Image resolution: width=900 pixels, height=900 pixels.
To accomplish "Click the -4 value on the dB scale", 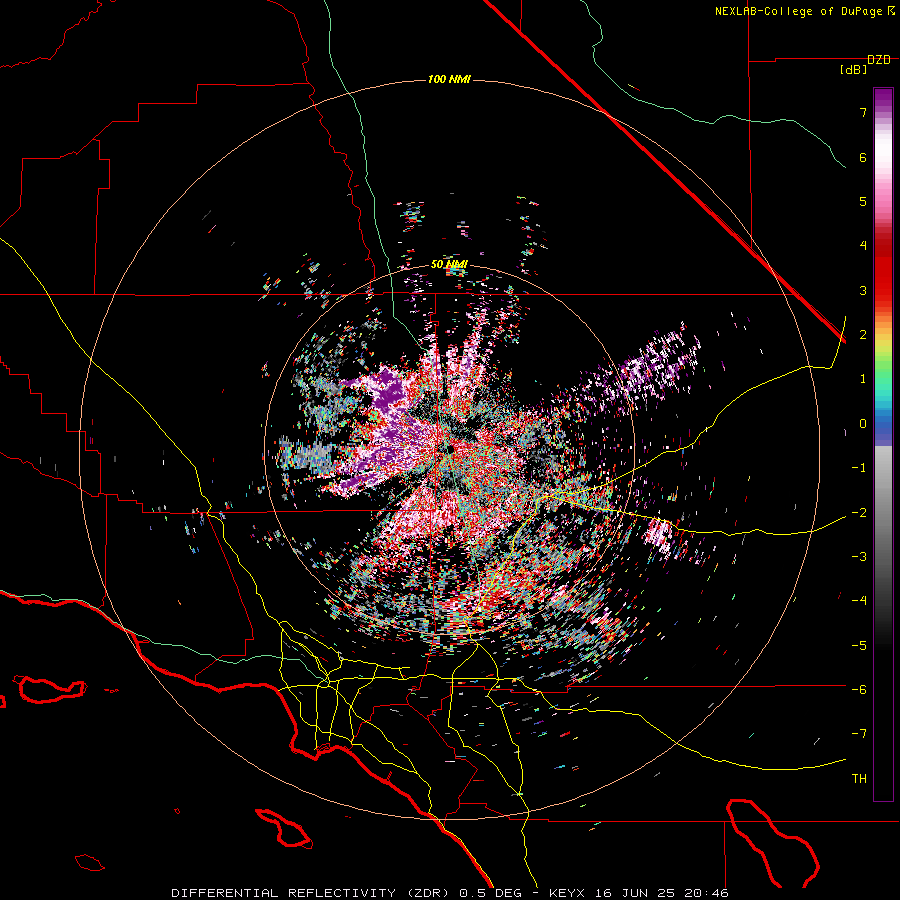I will (x=859, y=601).
